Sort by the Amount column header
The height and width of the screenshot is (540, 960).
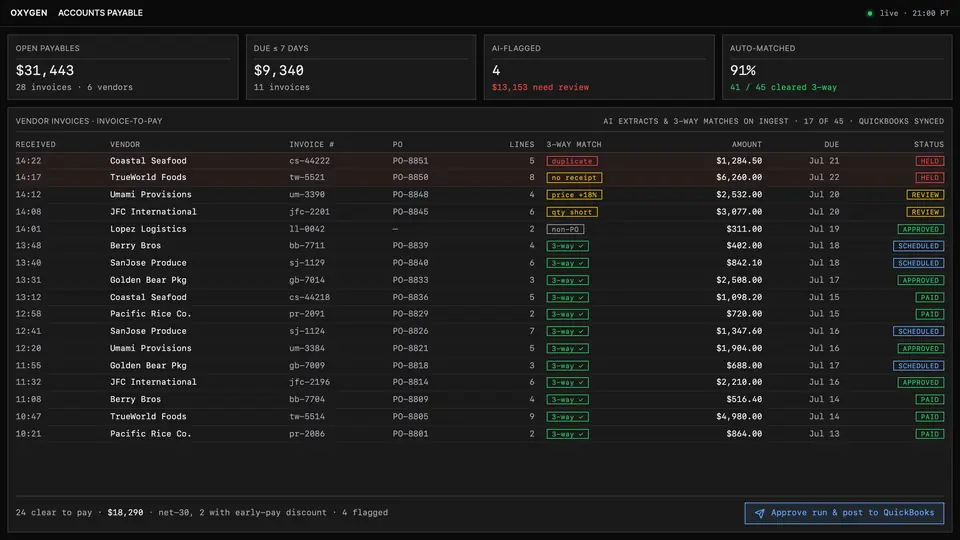click(746, 144)
